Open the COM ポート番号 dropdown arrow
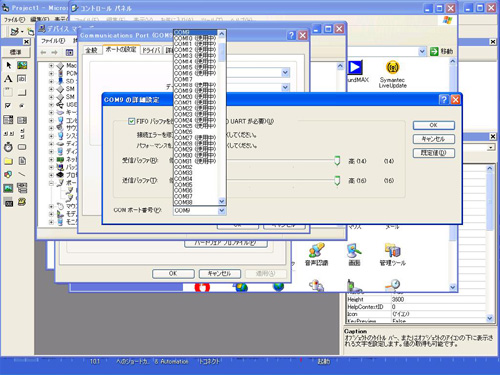500x375 pixels. (222, 211)
